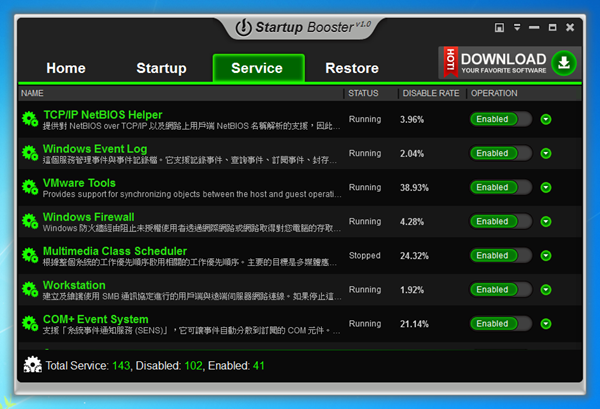Screen dimensions: 600x409
Task: Click the 2.04% disable rate value
Action: click(412, 153)
